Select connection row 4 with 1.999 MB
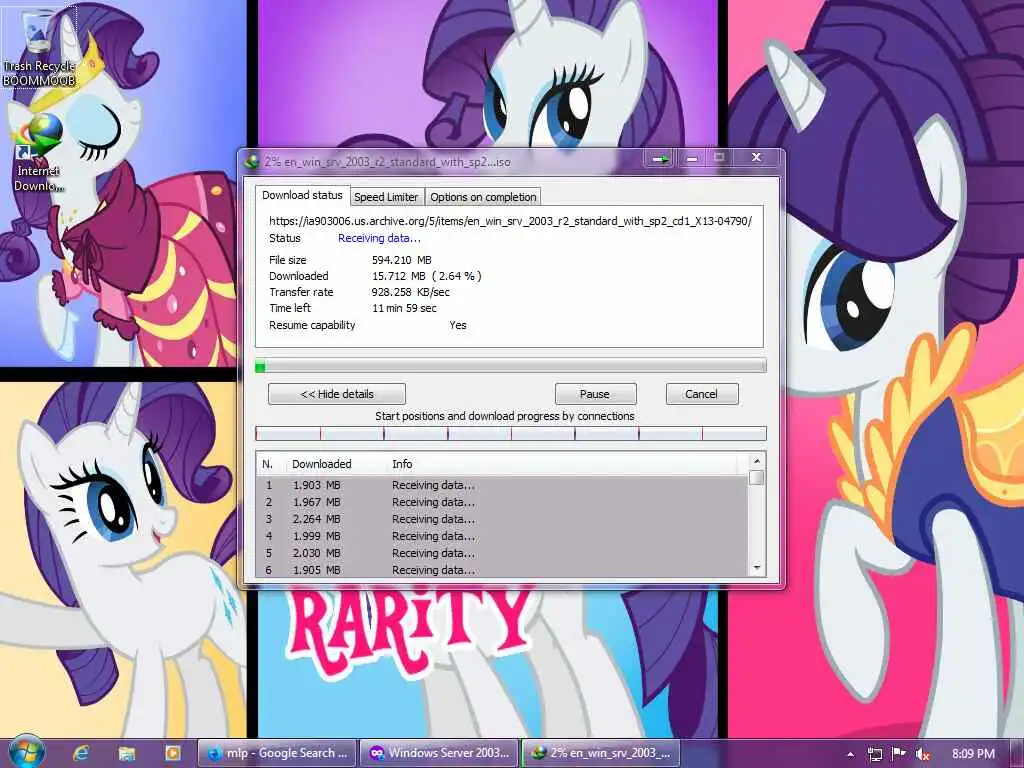Viewport: 1024px width, 768px height. tap(502, 536)
